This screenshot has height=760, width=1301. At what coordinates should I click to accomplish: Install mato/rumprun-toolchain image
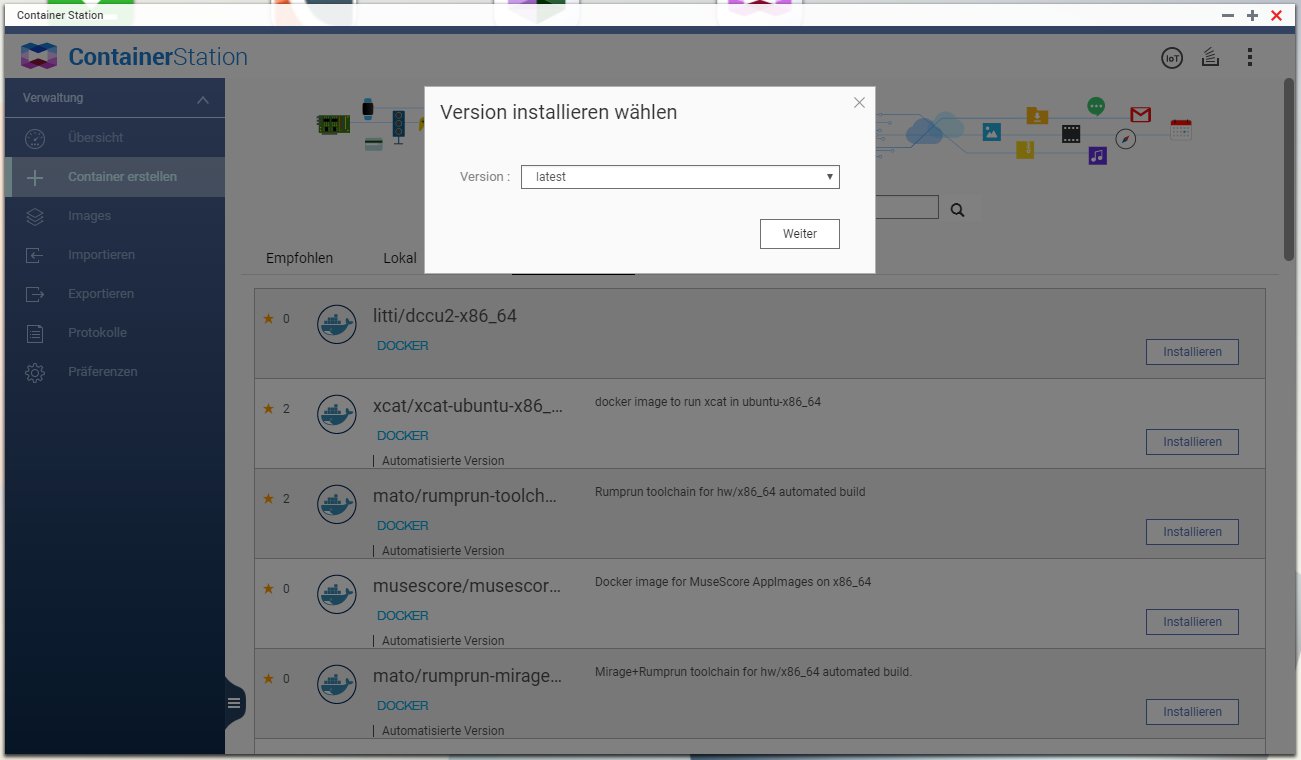pos(1192,532)
